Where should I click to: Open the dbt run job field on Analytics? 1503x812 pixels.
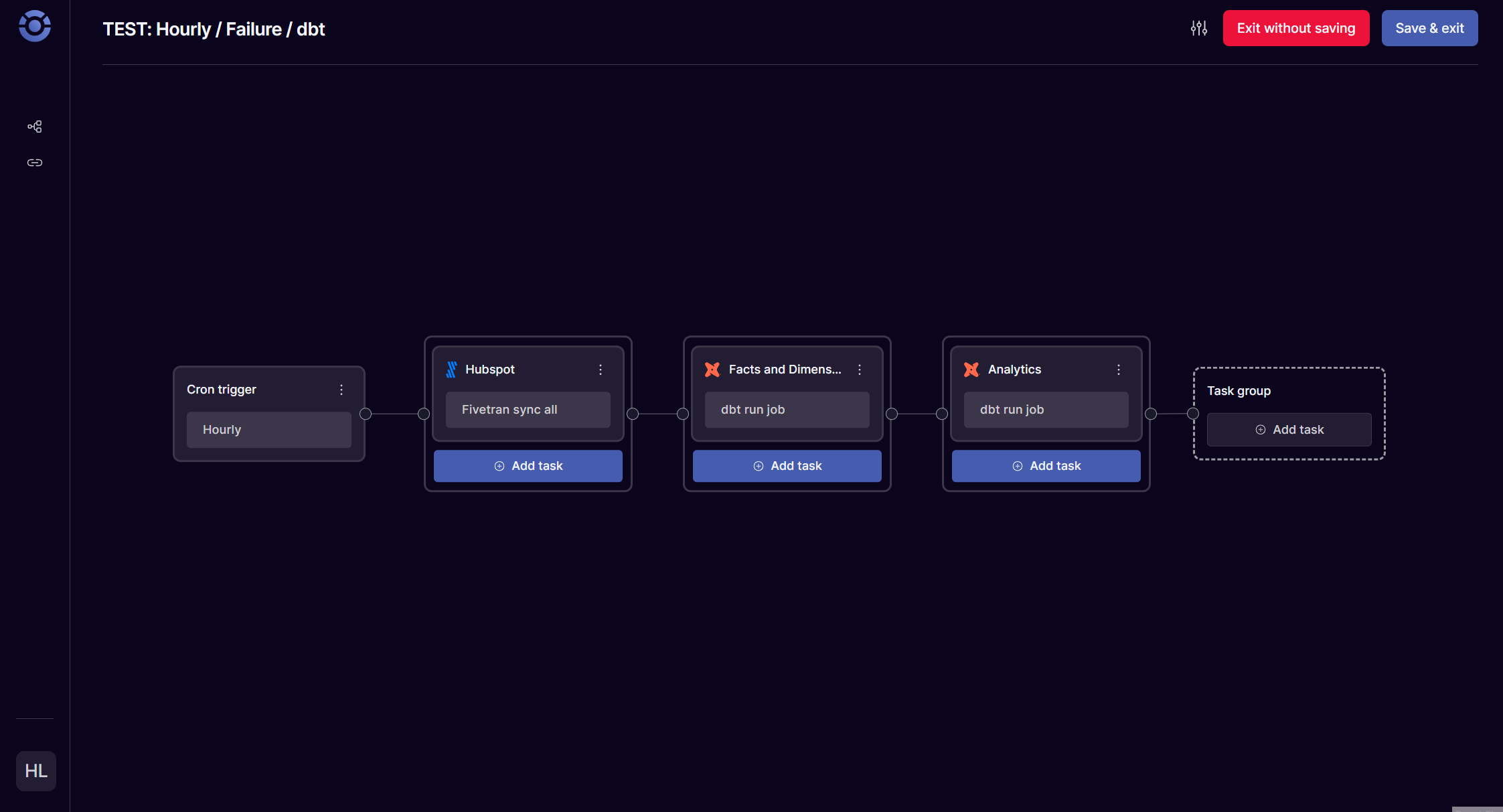(1046, 409)
